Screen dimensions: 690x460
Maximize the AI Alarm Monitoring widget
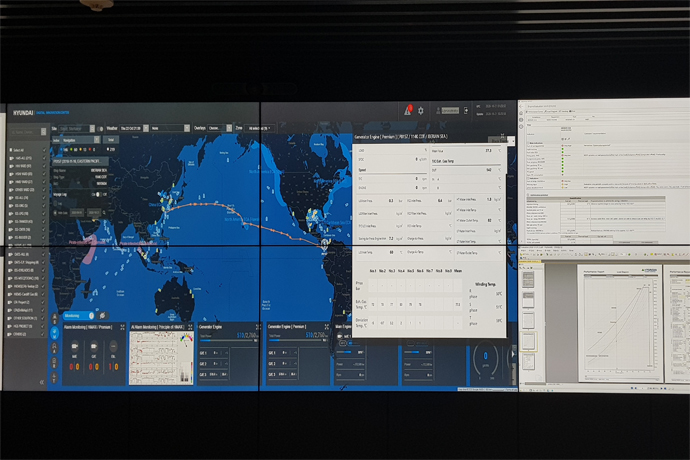pos(189,326)
